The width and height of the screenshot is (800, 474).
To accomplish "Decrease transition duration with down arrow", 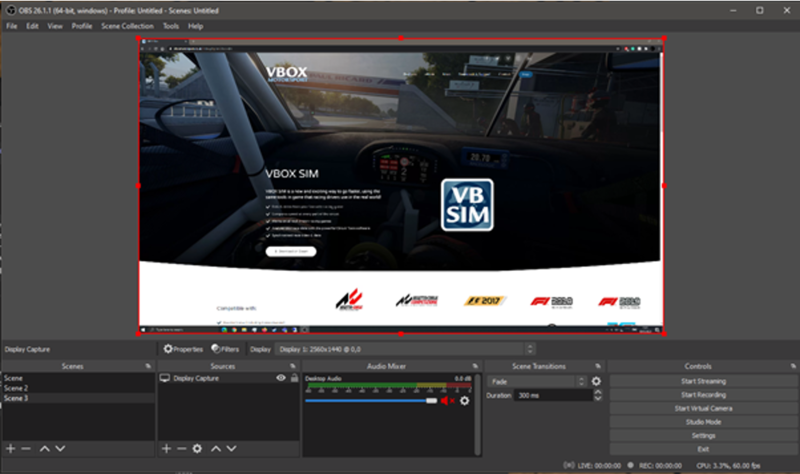I will (598, 398).
